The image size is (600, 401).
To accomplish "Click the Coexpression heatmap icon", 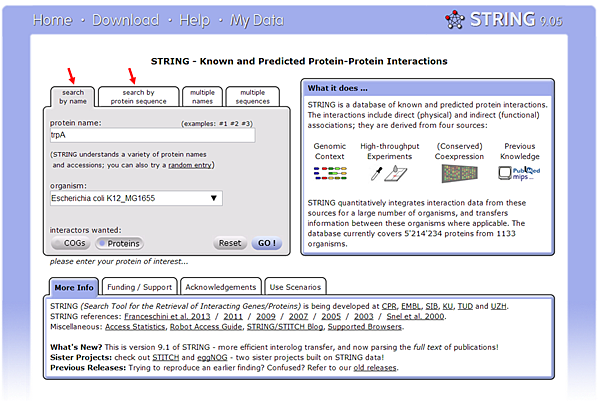I will [459, 173].
